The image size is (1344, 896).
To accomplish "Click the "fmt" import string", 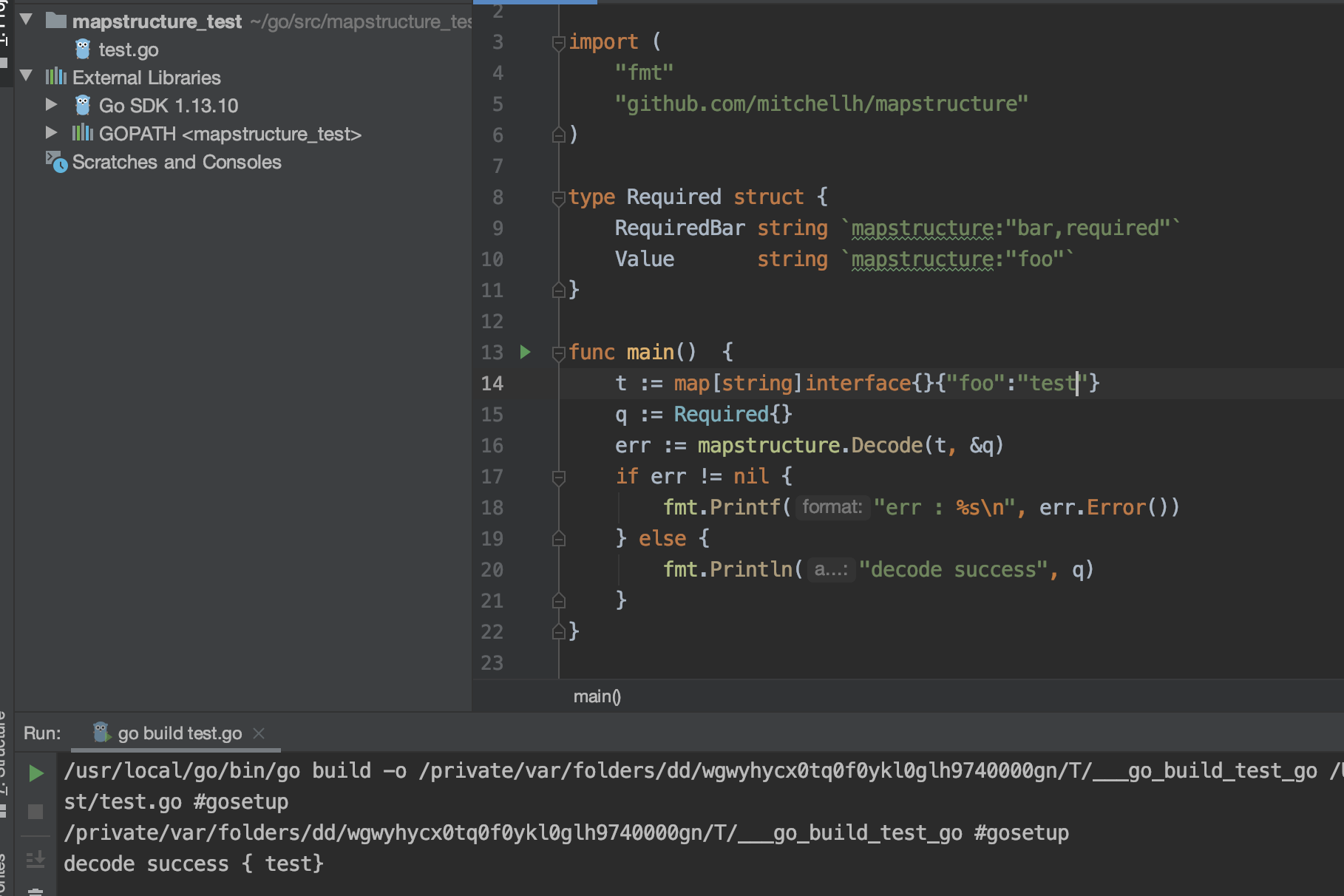I will click(x=644, y=72).
